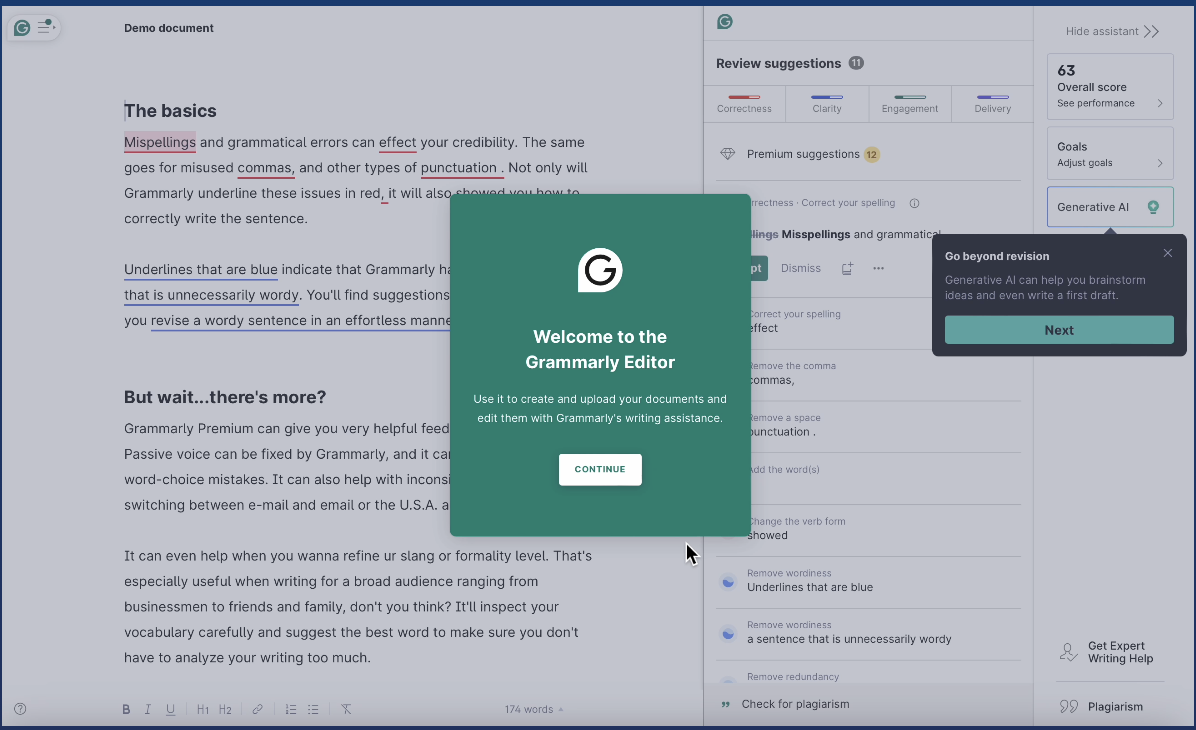This screenshot has height=730, width=1196.
Task: Open the help question mark icon
Action: click(x=21, y=709)
